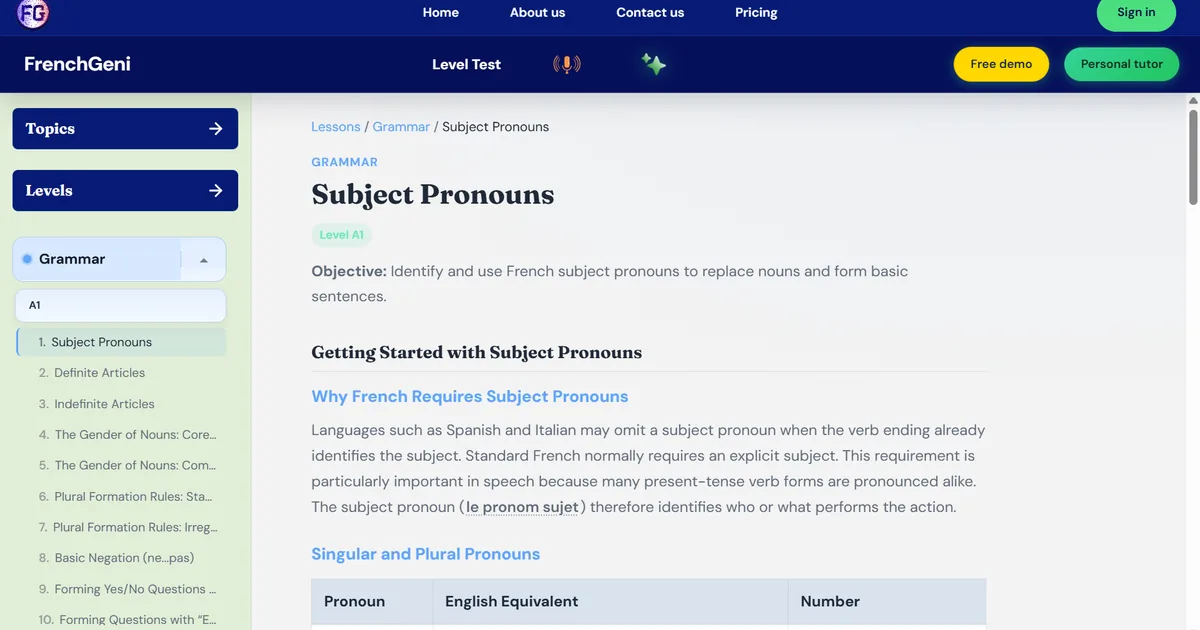Click the arrow on Topics button
The image size is (1200, 630).
click(216, 129)
